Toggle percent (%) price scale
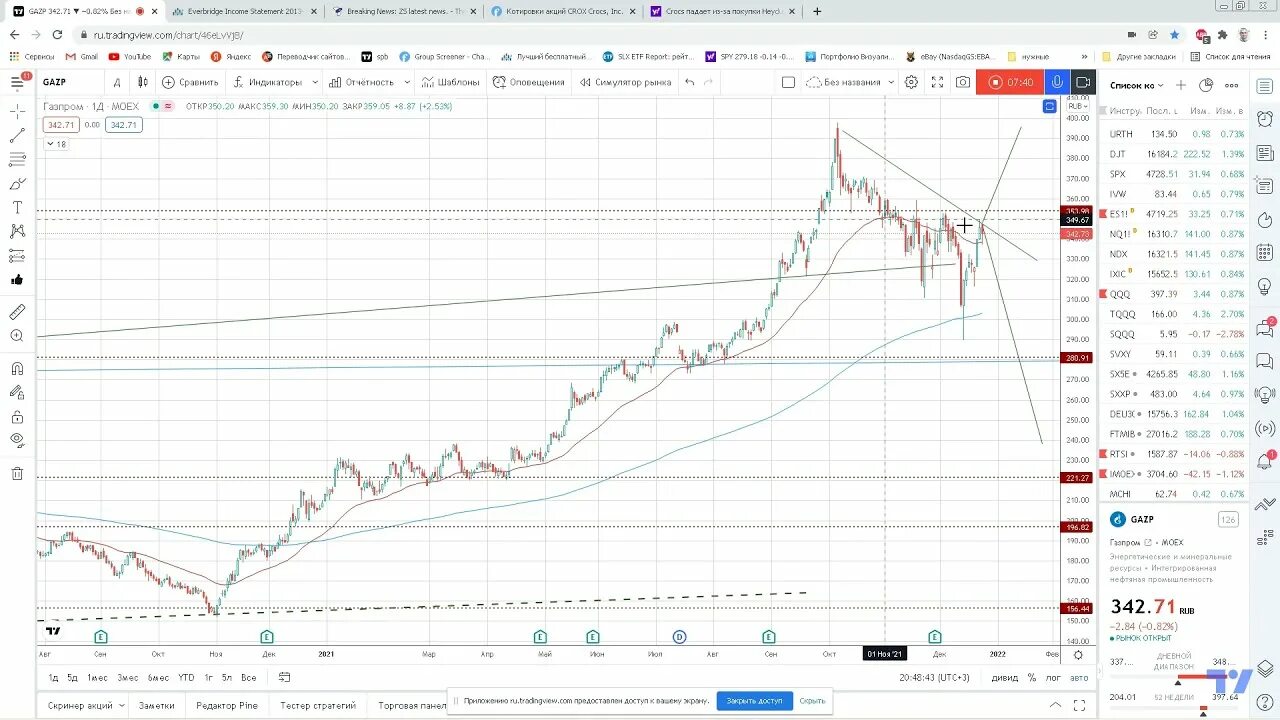Screen dimensions: 1280x720 click(1031, 677)
